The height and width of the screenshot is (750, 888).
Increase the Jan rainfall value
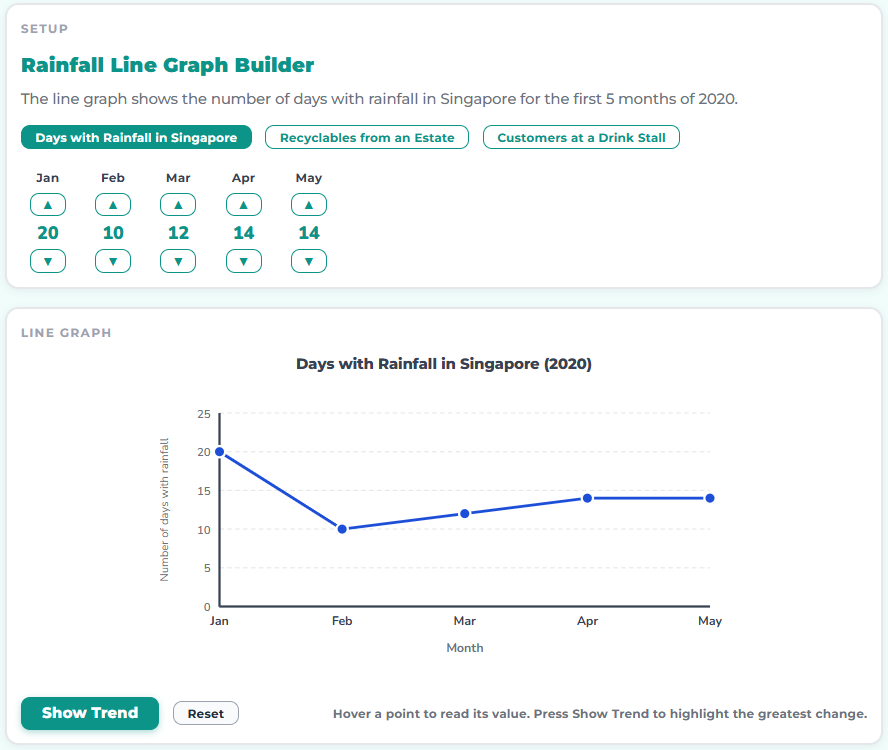(x=48, y=204)
